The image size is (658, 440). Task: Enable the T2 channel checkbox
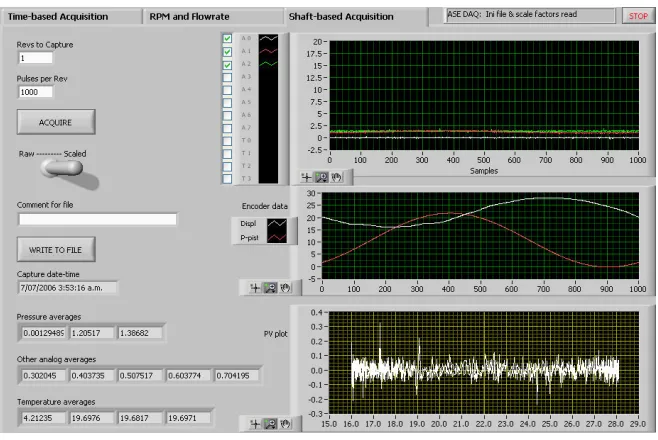pos(227,166)
